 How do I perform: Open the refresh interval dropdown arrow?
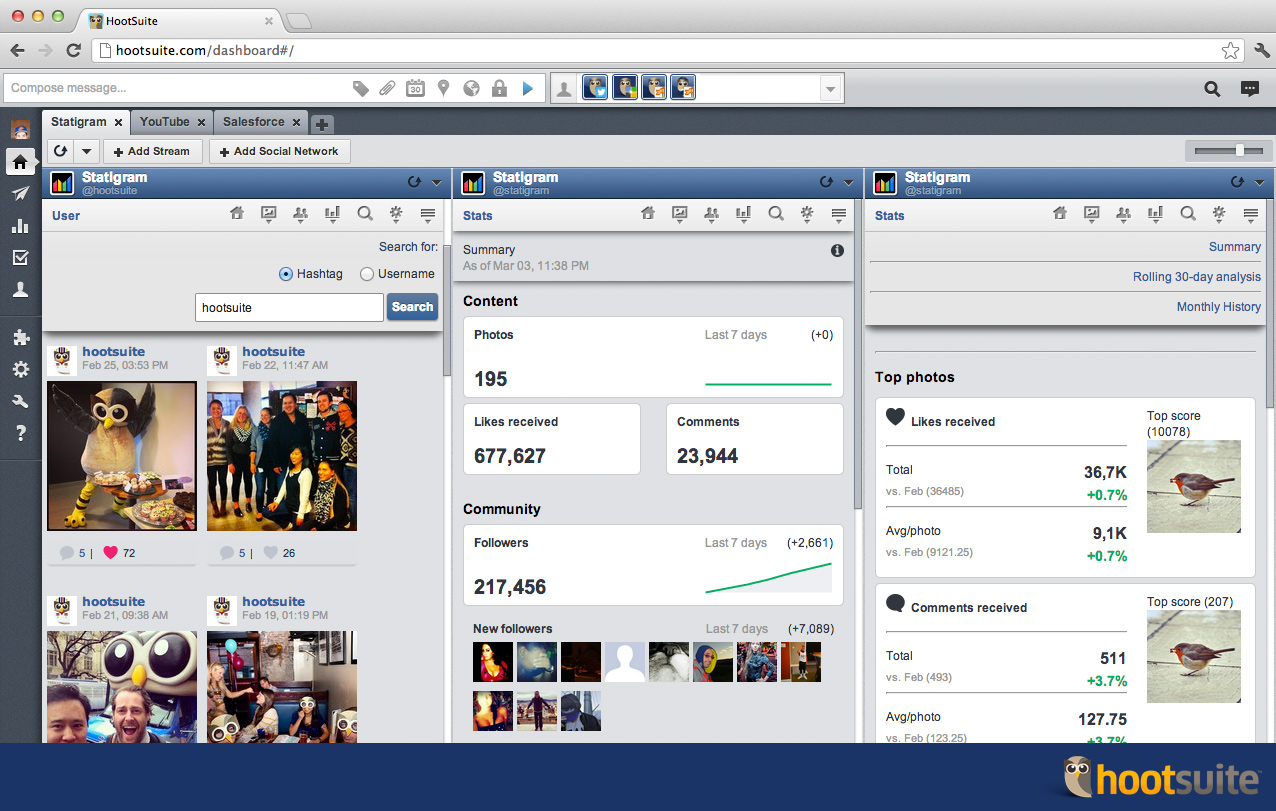tap(86, 151)
